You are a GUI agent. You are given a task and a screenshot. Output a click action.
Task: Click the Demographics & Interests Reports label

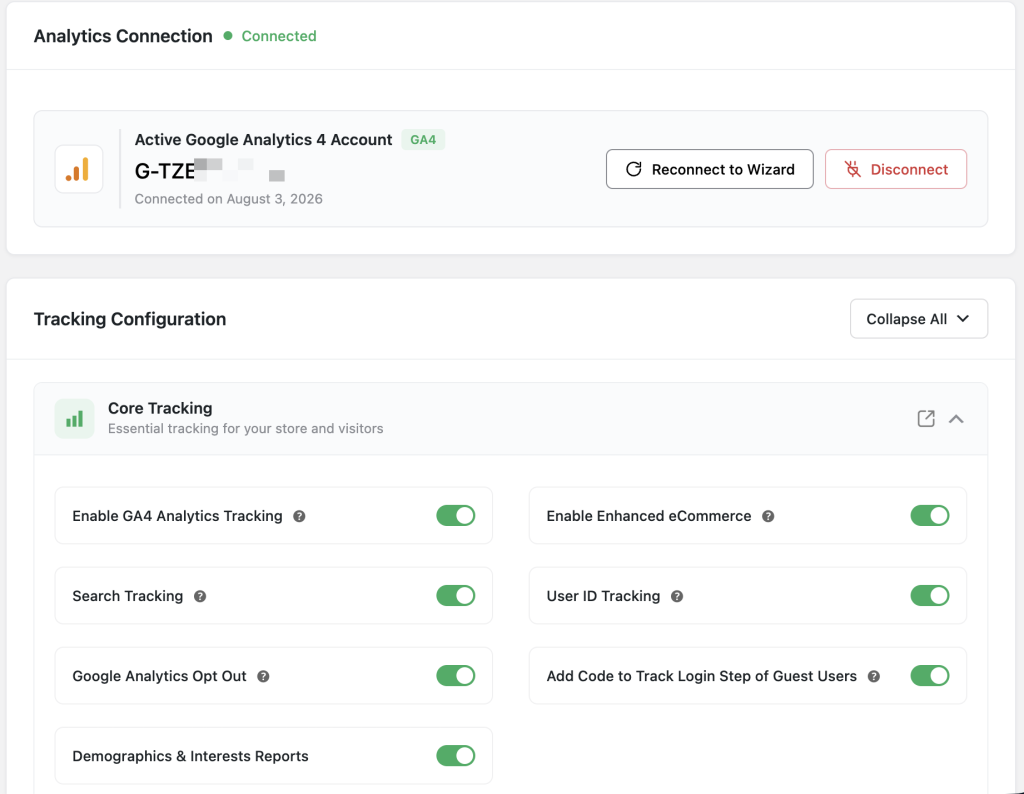coord(190,756)
